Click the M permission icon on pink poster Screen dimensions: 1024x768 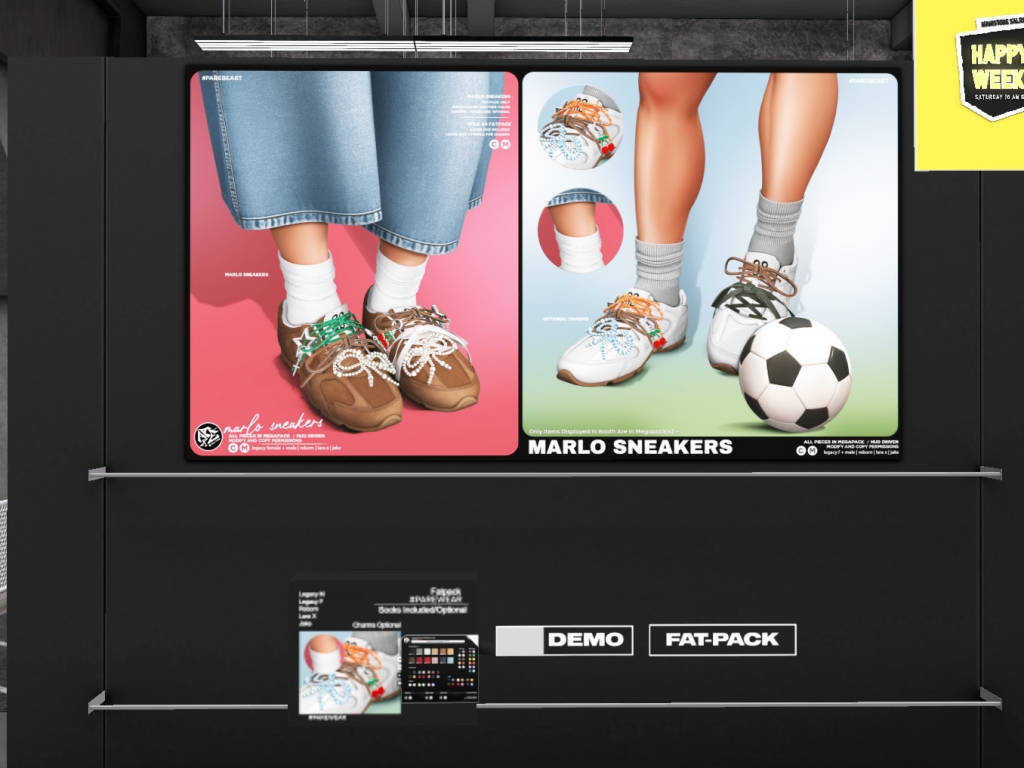point(245,447)
